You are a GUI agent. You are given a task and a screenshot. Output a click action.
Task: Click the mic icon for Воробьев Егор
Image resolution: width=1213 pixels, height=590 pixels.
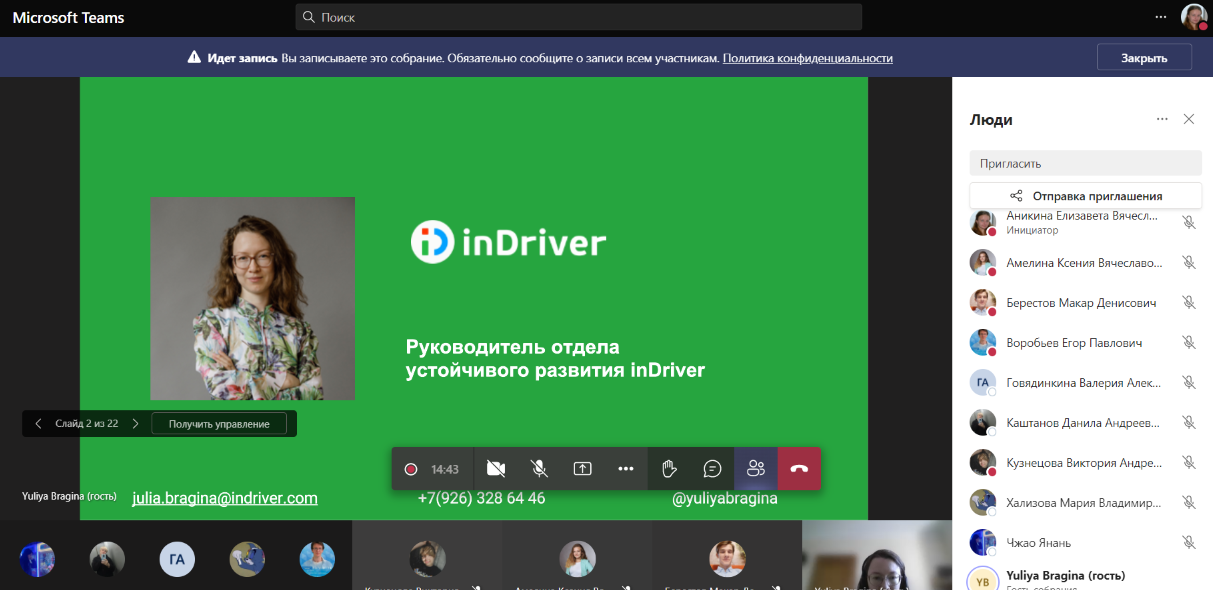(x=1189, y=342)
